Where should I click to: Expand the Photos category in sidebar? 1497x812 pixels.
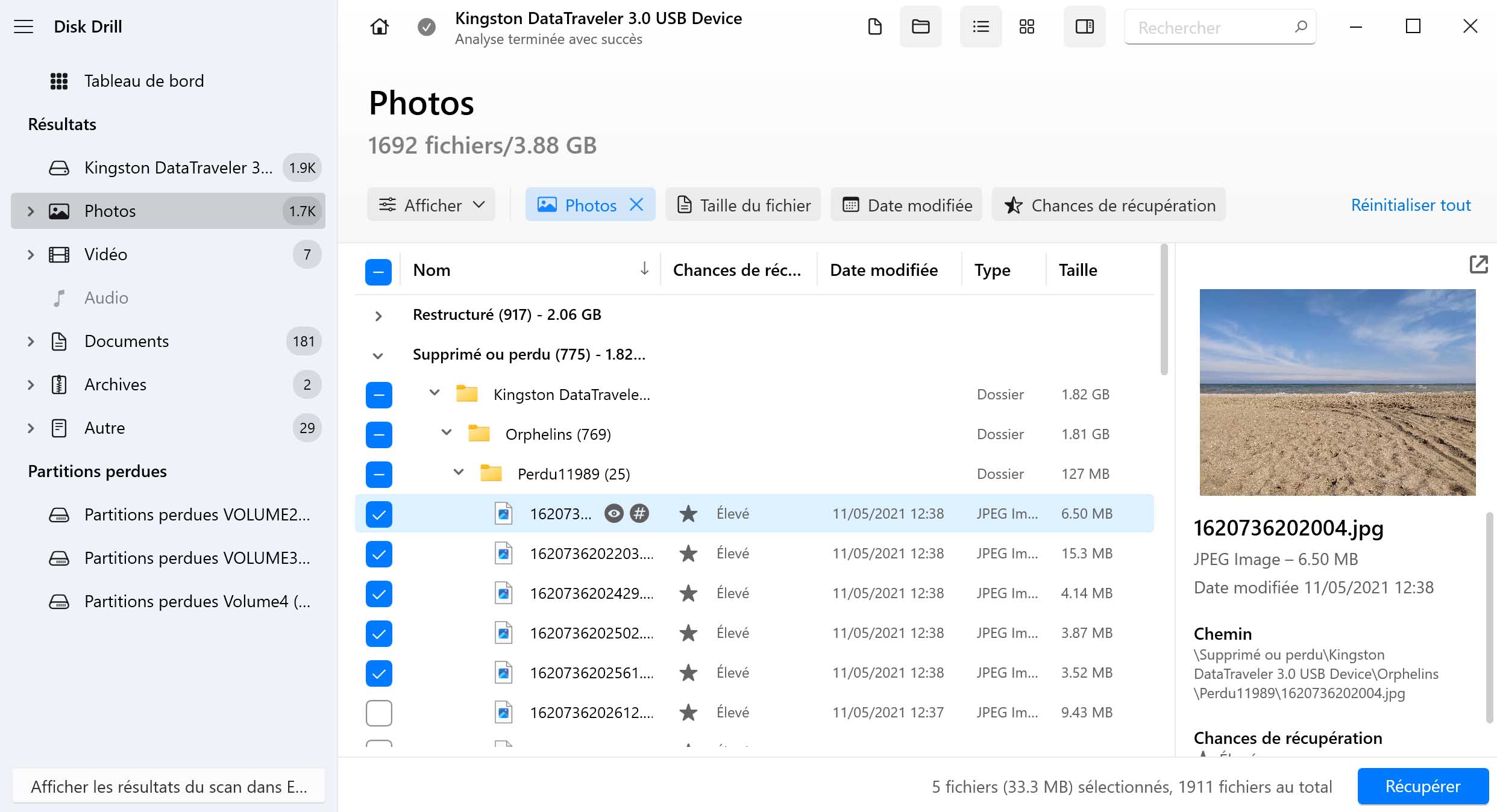(31, 211)
